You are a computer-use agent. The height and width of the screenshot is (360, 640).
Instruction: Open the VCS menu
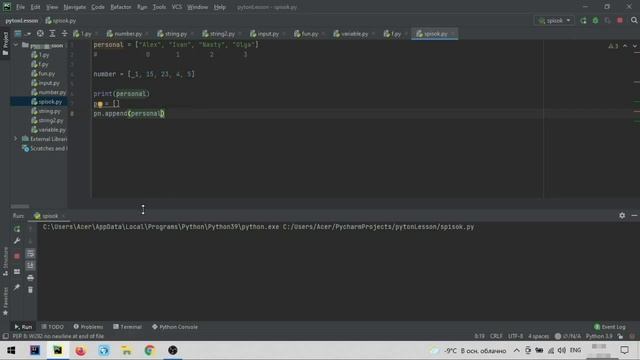pos(177,7)
